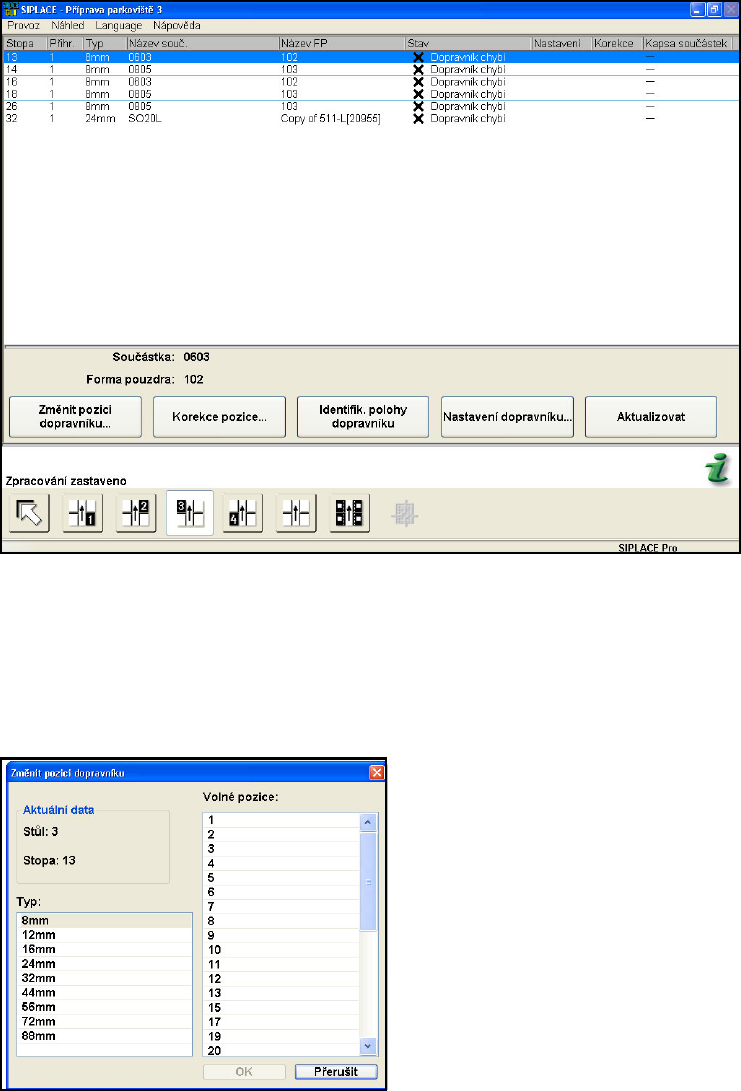Select the parking area 2 icon

pos(136,513)
